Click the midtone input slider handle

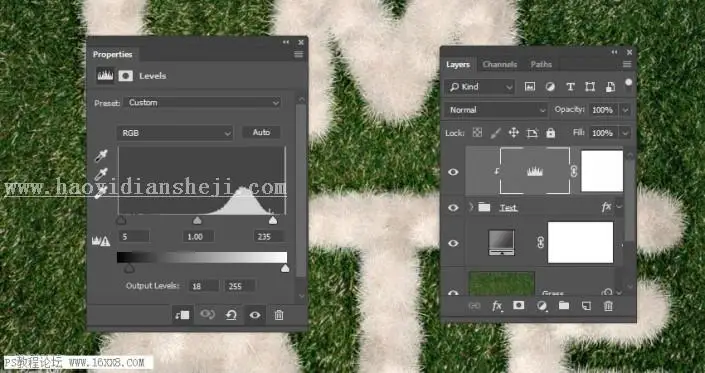pos(197,220)
